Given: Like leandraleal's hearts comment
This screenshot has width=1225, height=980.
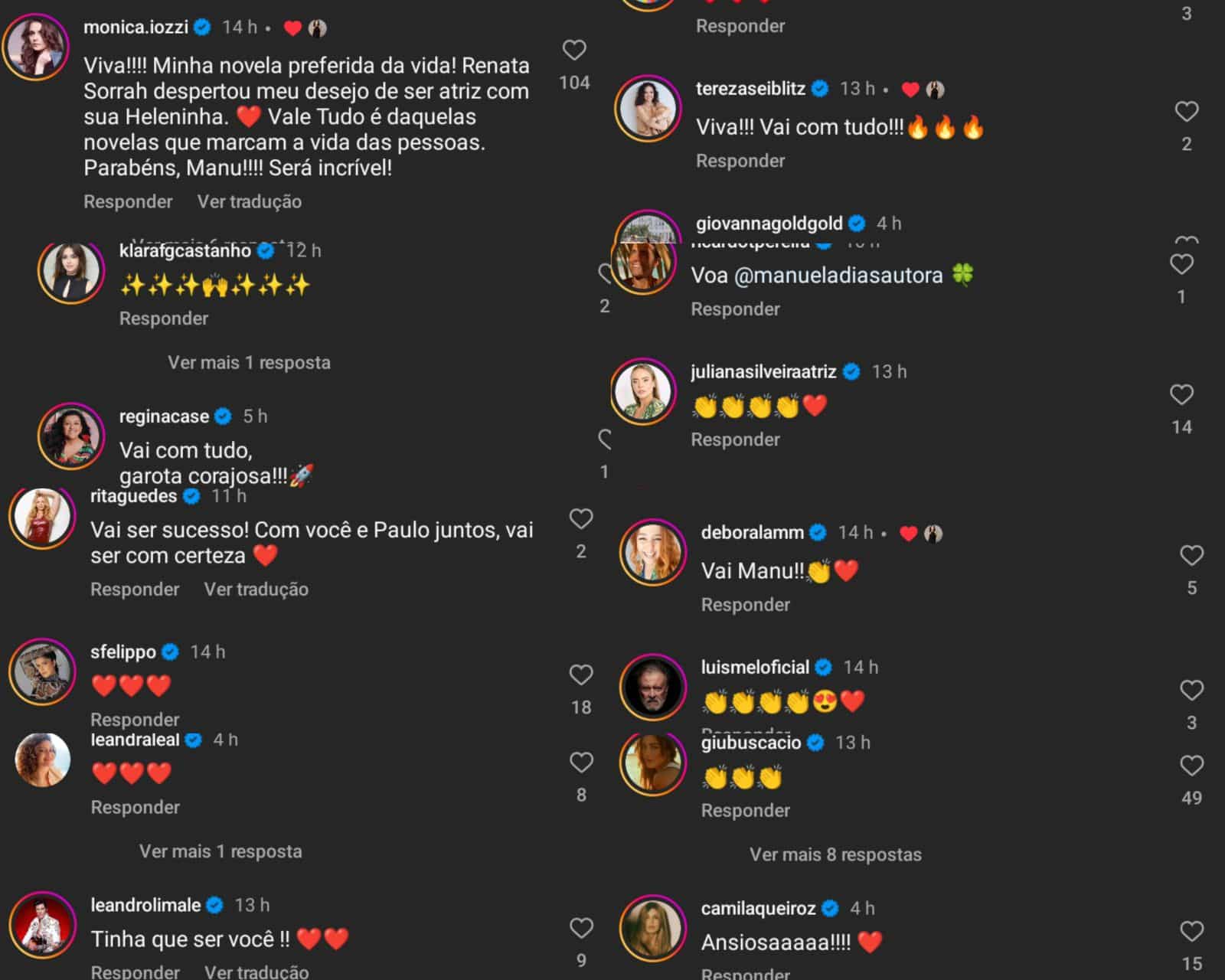Looking at the screenshot, I should point(581,763).
